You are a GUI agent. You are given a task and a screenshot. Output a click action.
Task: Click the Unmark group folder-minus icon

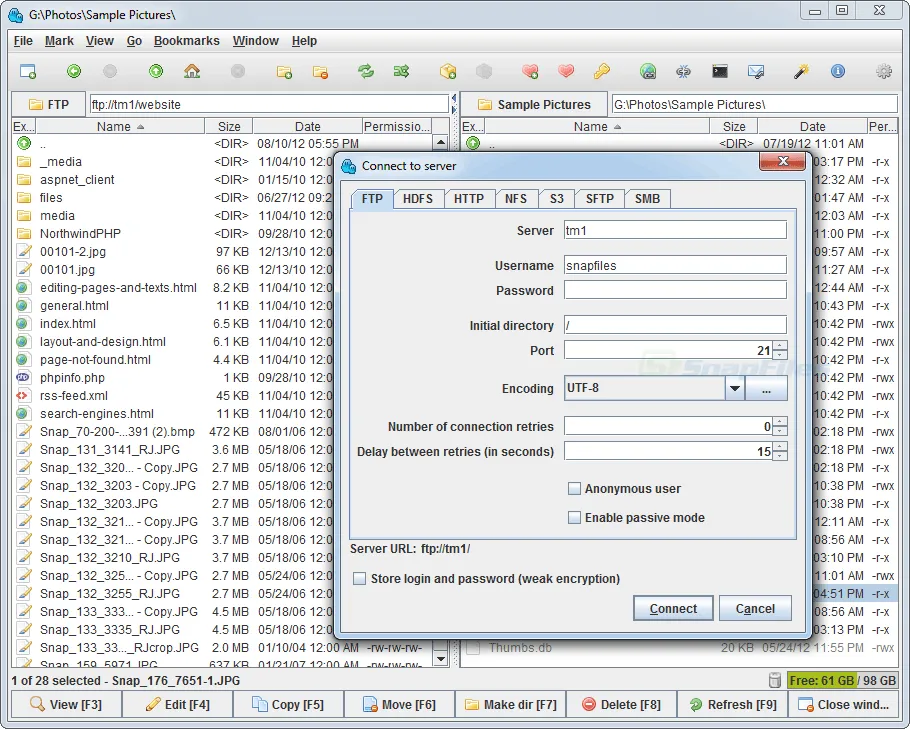pos(320,71)
